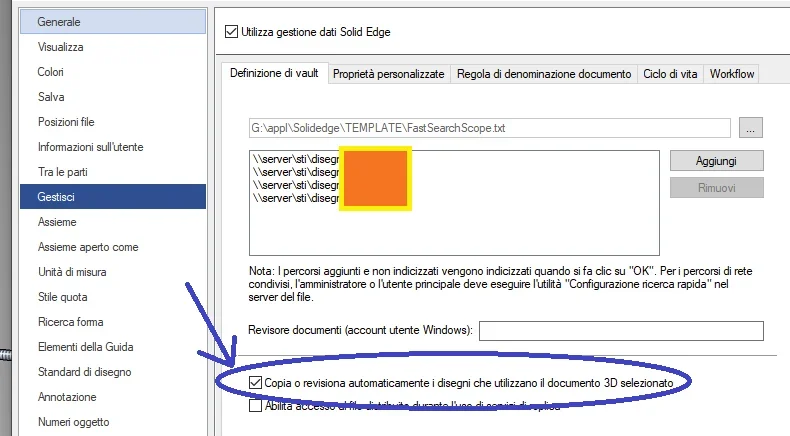This screenshot has width=790, height=436.
Task: Click the Aggiungi button
Action: click(715, 160)
